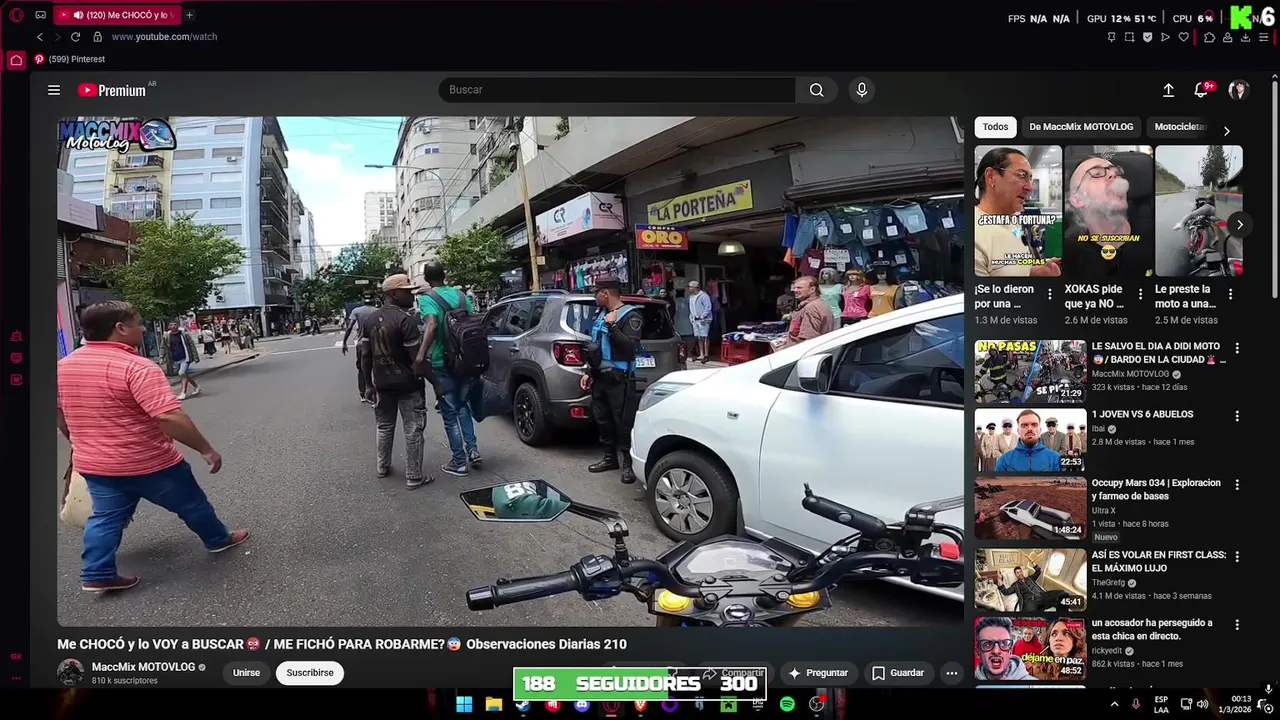The width and height of the screenshot is (1280, 720).
Task: Open options for un acosador video
Action: pos(1237,625)
